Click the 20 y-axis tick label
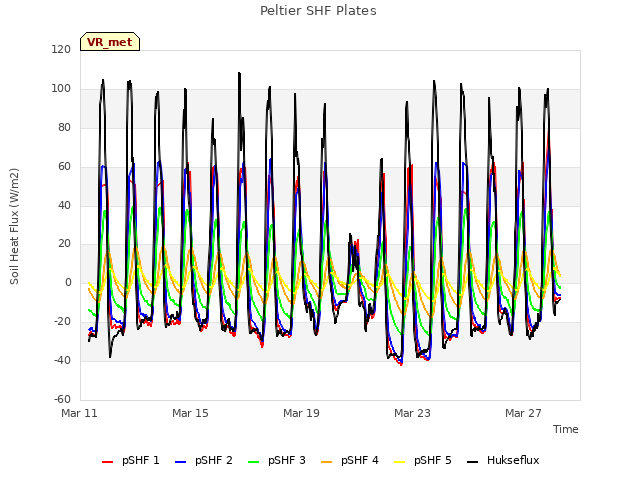 coord(64,244)
